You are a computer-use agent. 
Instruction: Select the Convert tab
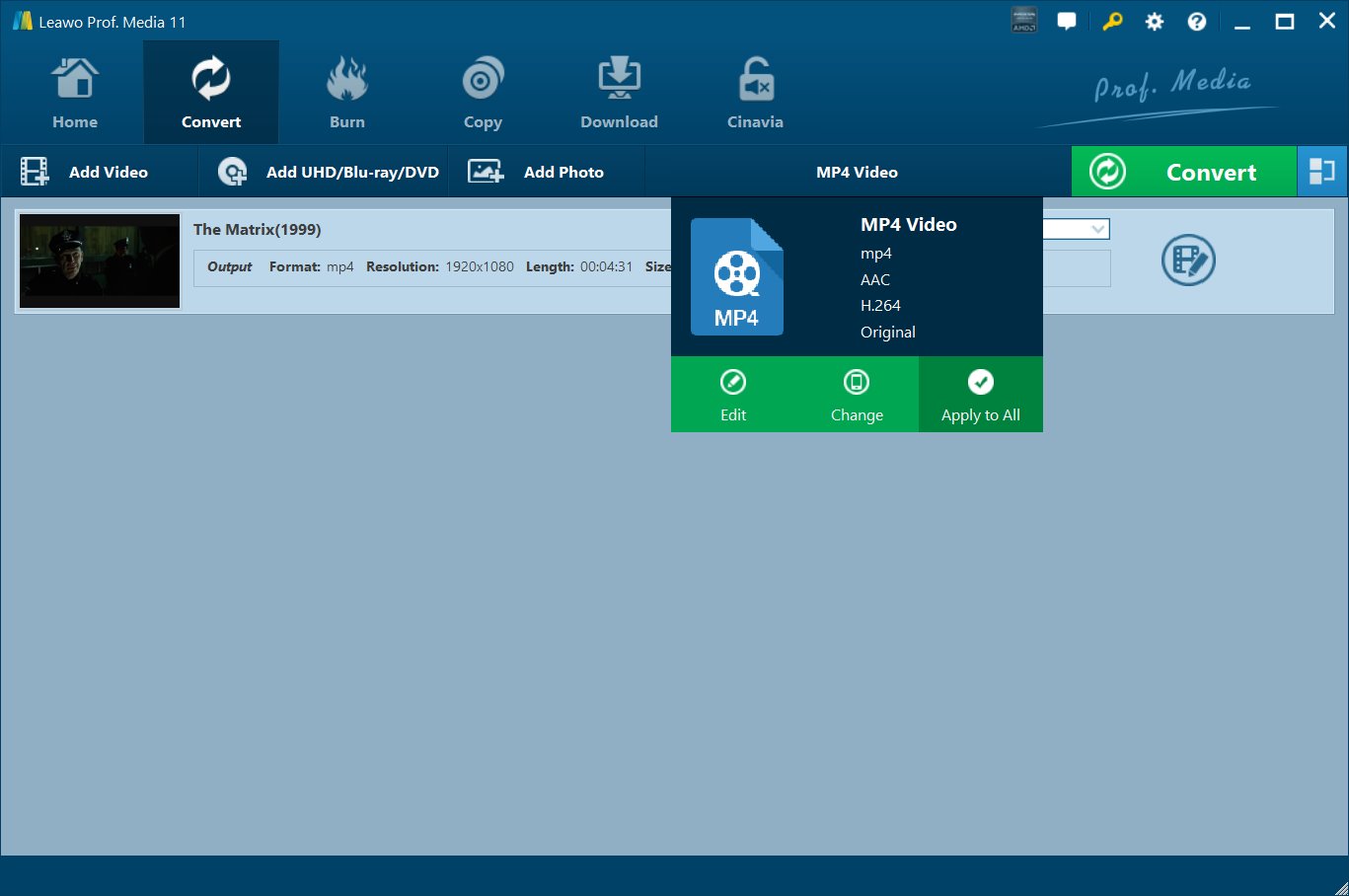[x=211, y=94]
